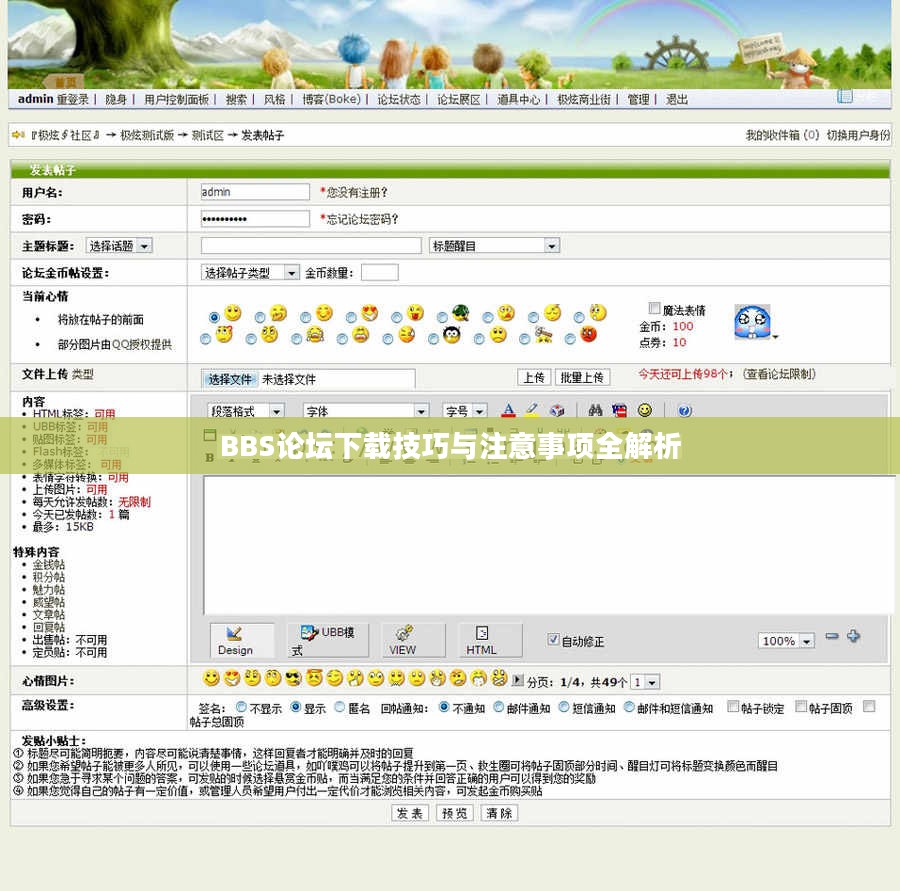Open the 查看论坛限制 link
The height and width of the screenshot is (891, 900).
pyautogui.click(x=779, y=374)
